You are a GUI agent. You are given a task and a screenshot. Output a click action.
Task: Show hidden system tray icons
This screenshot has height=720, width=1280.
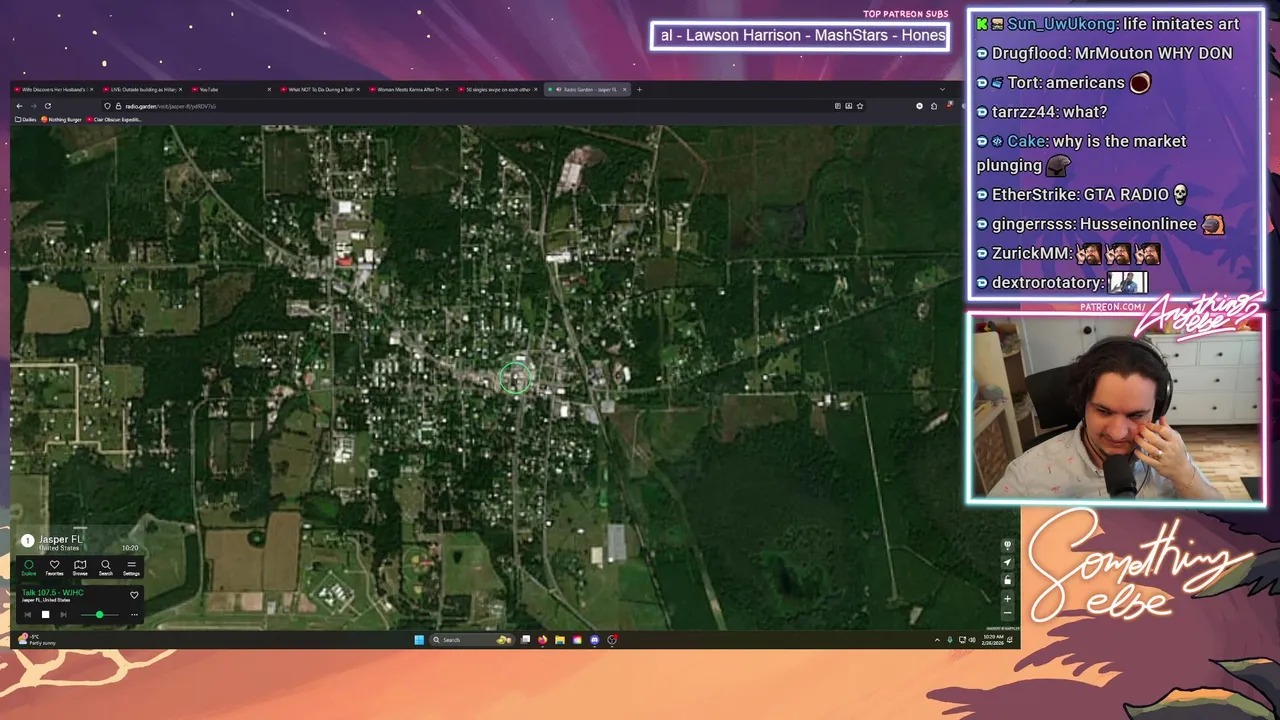tap(937, 640)
